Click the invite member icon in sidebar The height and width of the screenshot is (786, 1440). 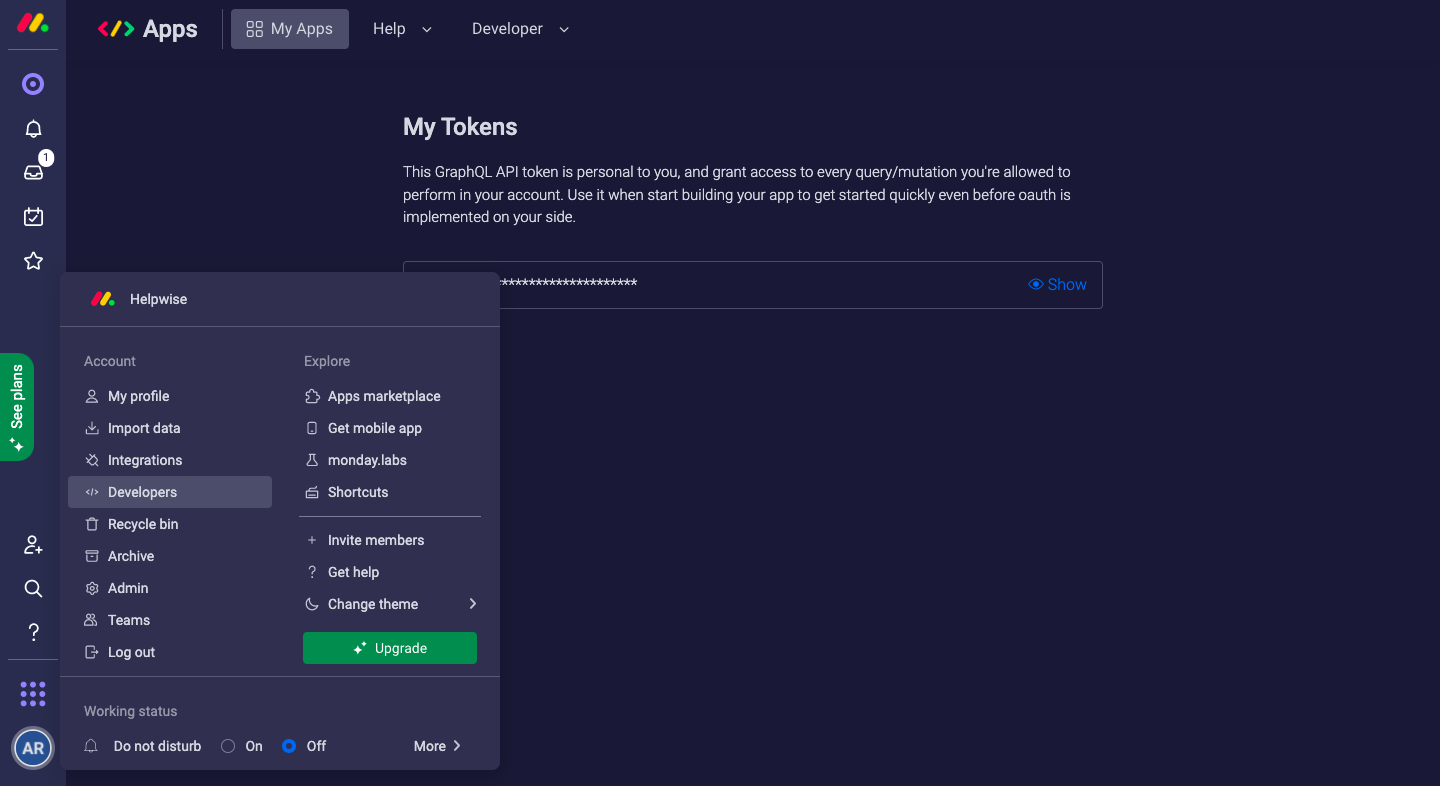(x=33, y=545)
